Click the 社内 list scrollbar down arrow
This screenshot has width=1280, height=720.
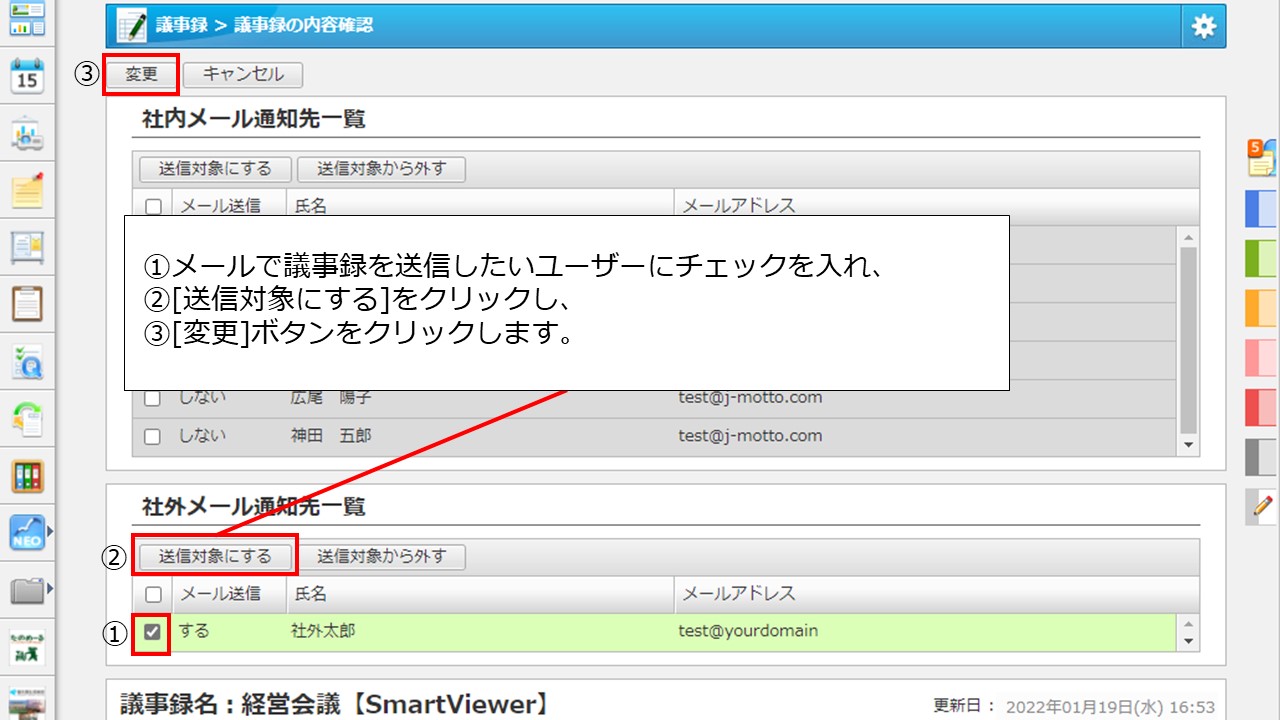(x=1189, y=445)
